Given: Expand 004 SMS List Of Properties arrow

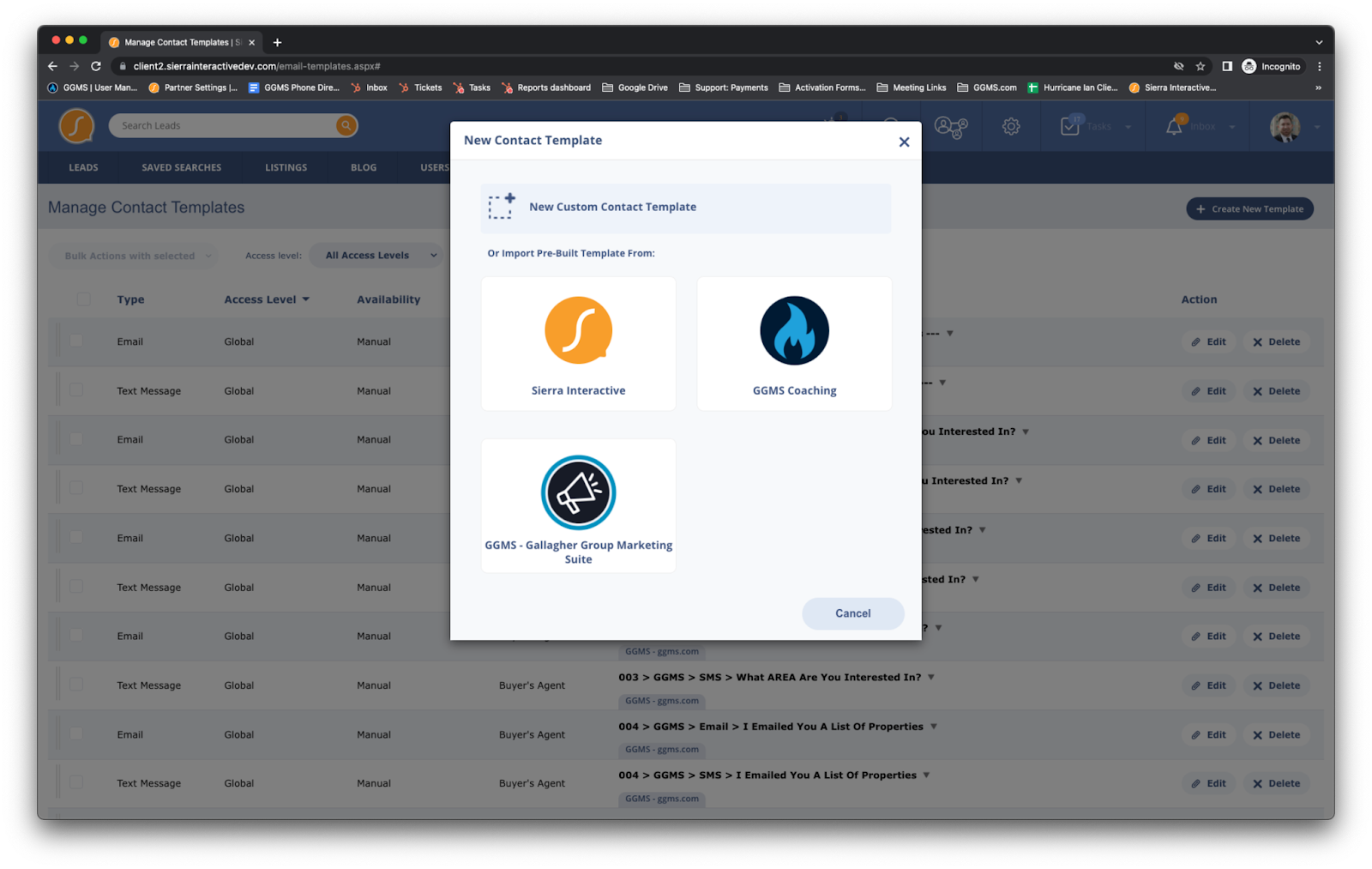Looking at the screenshot, I should [927, 775].
